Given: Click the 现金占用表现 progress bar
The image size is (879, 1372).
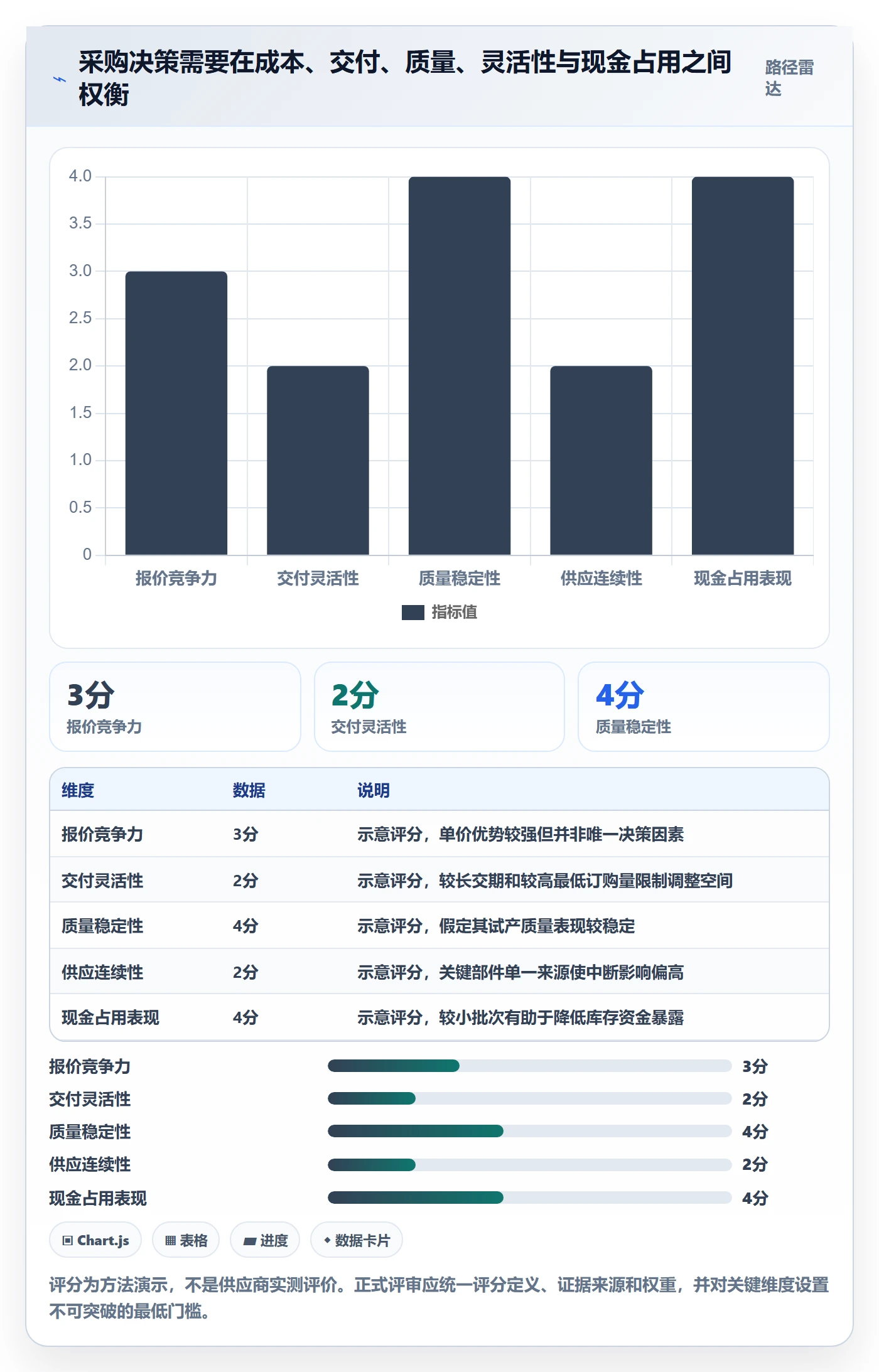Looking at the screenshot, I should click(530, 1198).
